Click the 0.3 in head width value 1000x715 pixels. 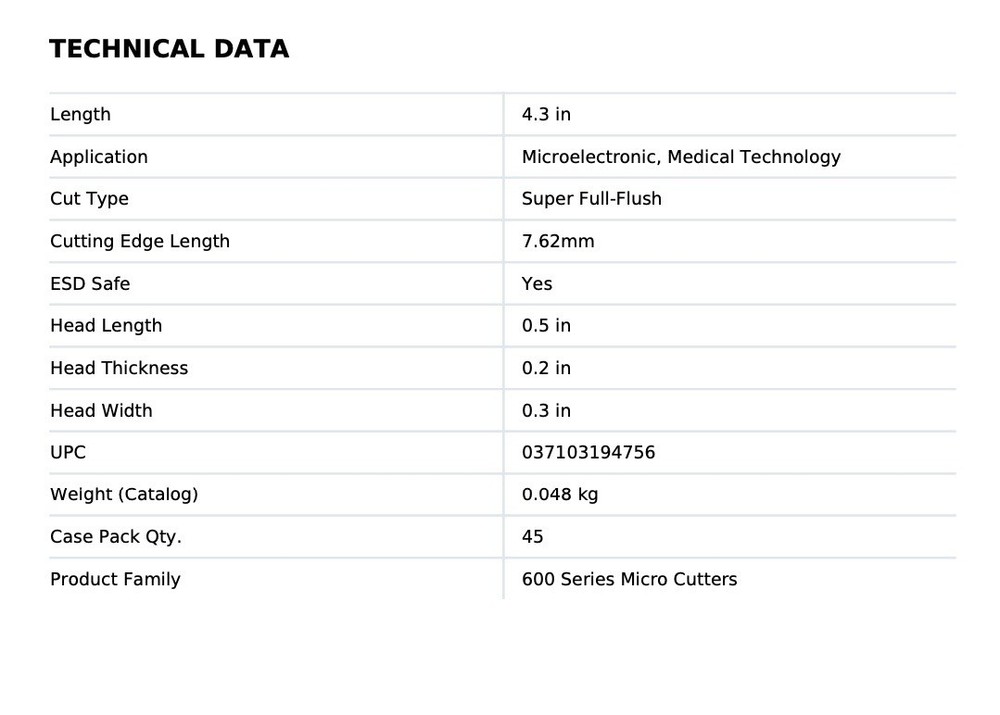point(546,411)
